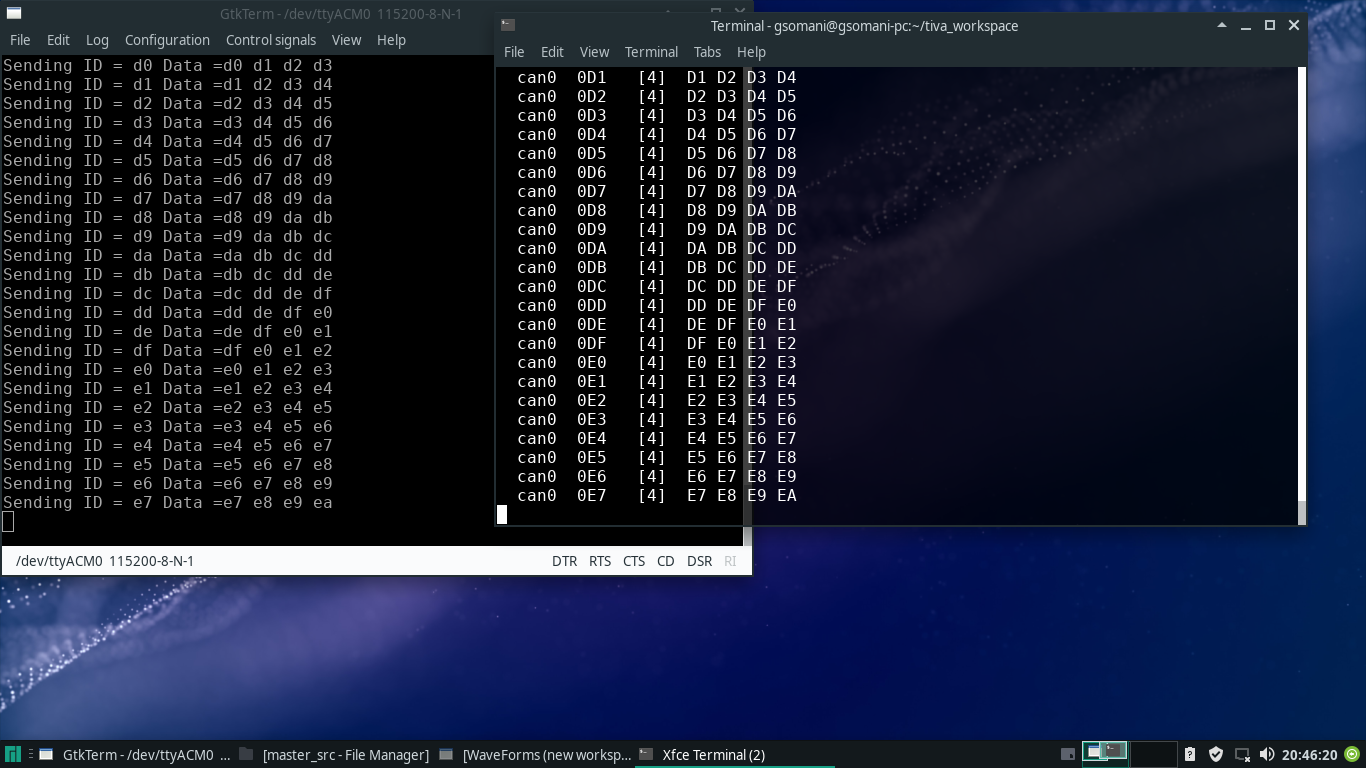
Task: Toggle the DTR signal indicator
Action: point(564,561)
